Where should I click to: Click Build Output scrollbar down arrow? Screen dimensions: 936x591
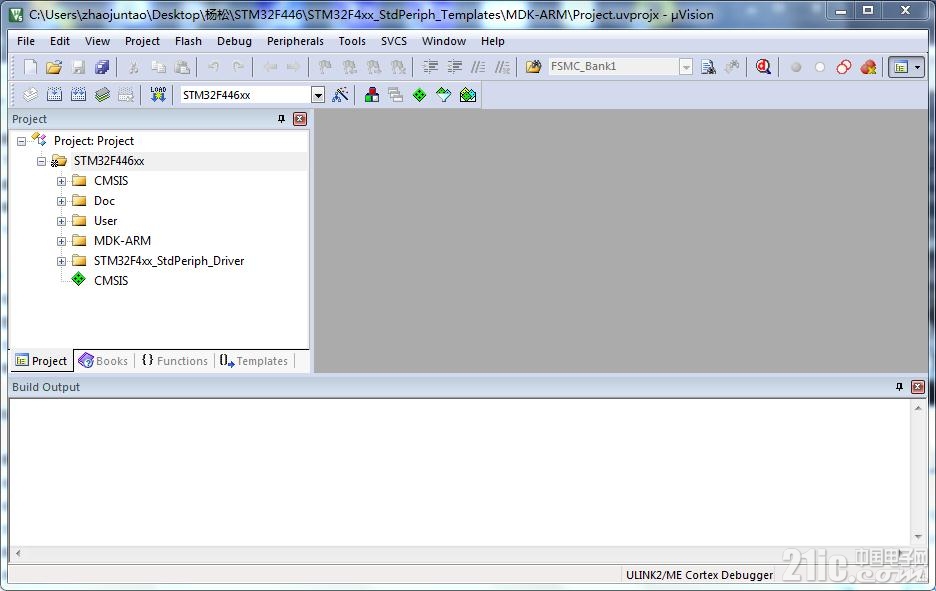click(918, 537)
